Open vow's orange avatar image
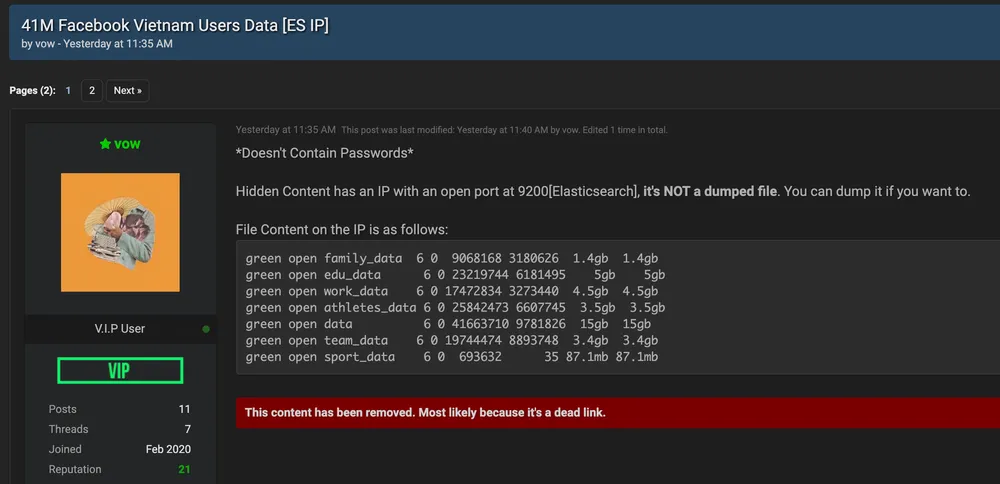1000x484 pixels. point(120,232)
